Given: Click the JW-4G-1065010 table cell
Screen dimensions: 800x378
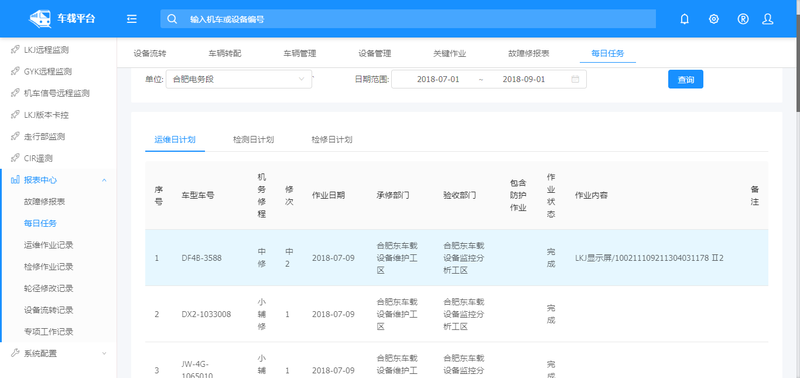Looking at the screenshot, I should tap(197, 370).
